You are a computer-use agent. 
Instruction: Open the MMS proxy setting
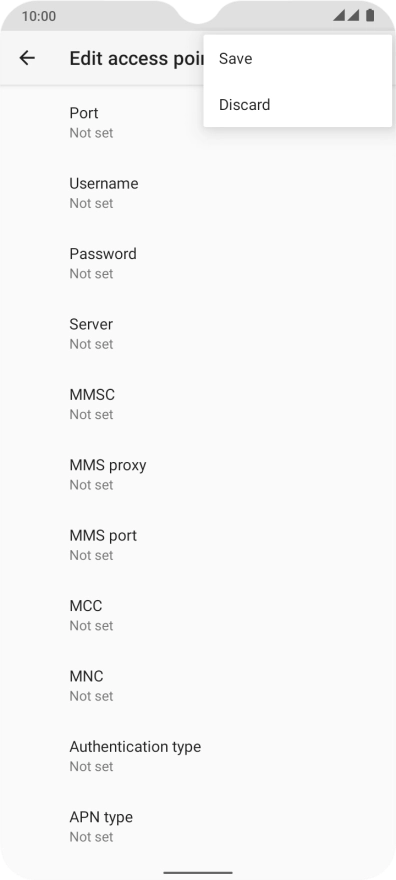[x=198, y=474]
